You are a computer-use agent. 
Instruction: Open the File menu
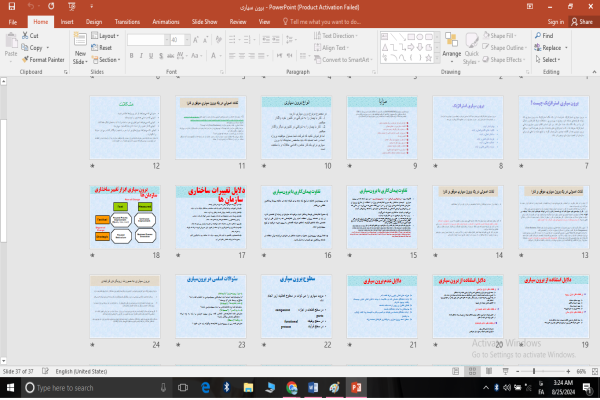pos(13,20)
